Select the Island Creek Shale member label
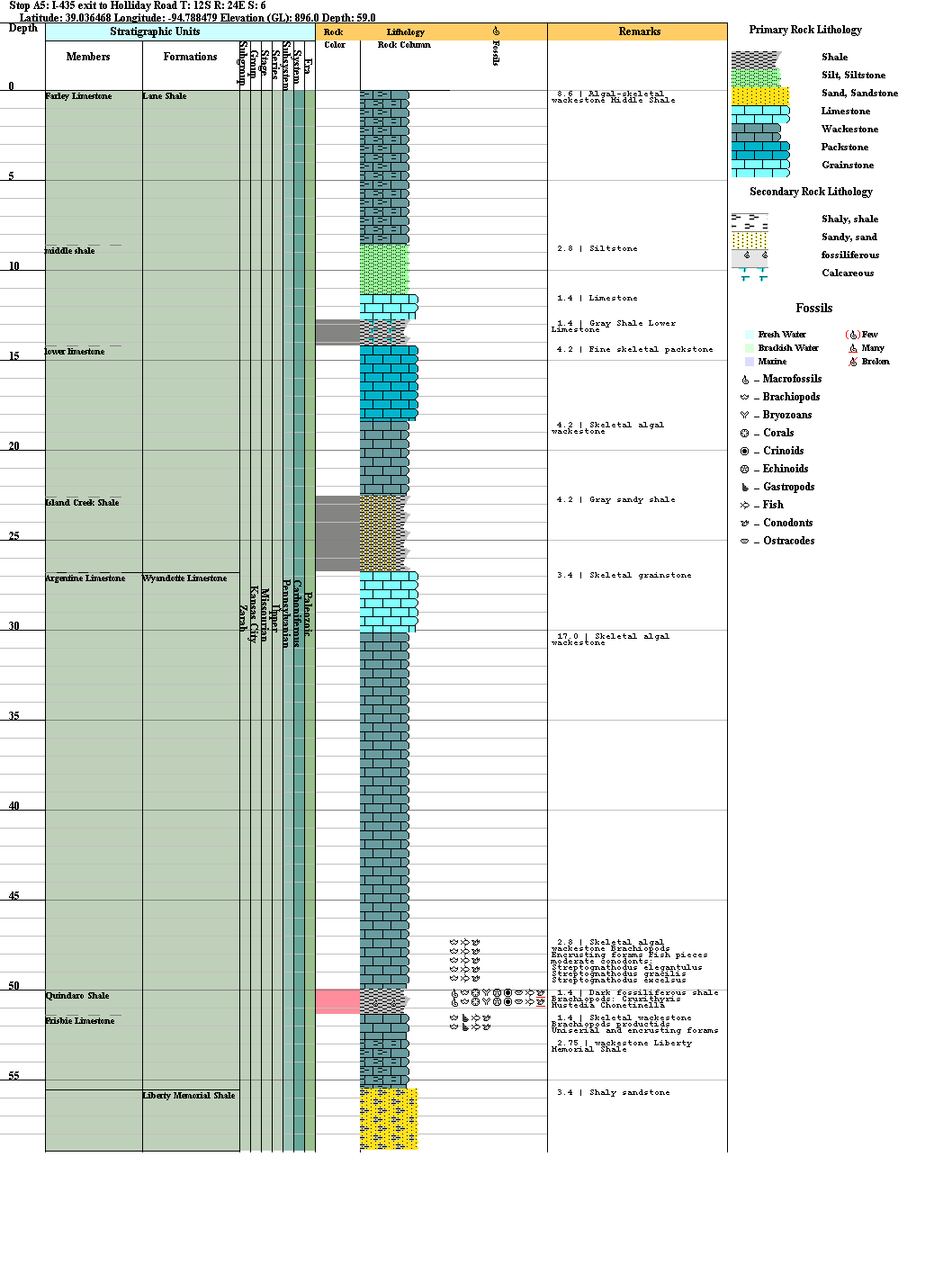This screenshot has width=952, height=1264. tap(83, 503)
